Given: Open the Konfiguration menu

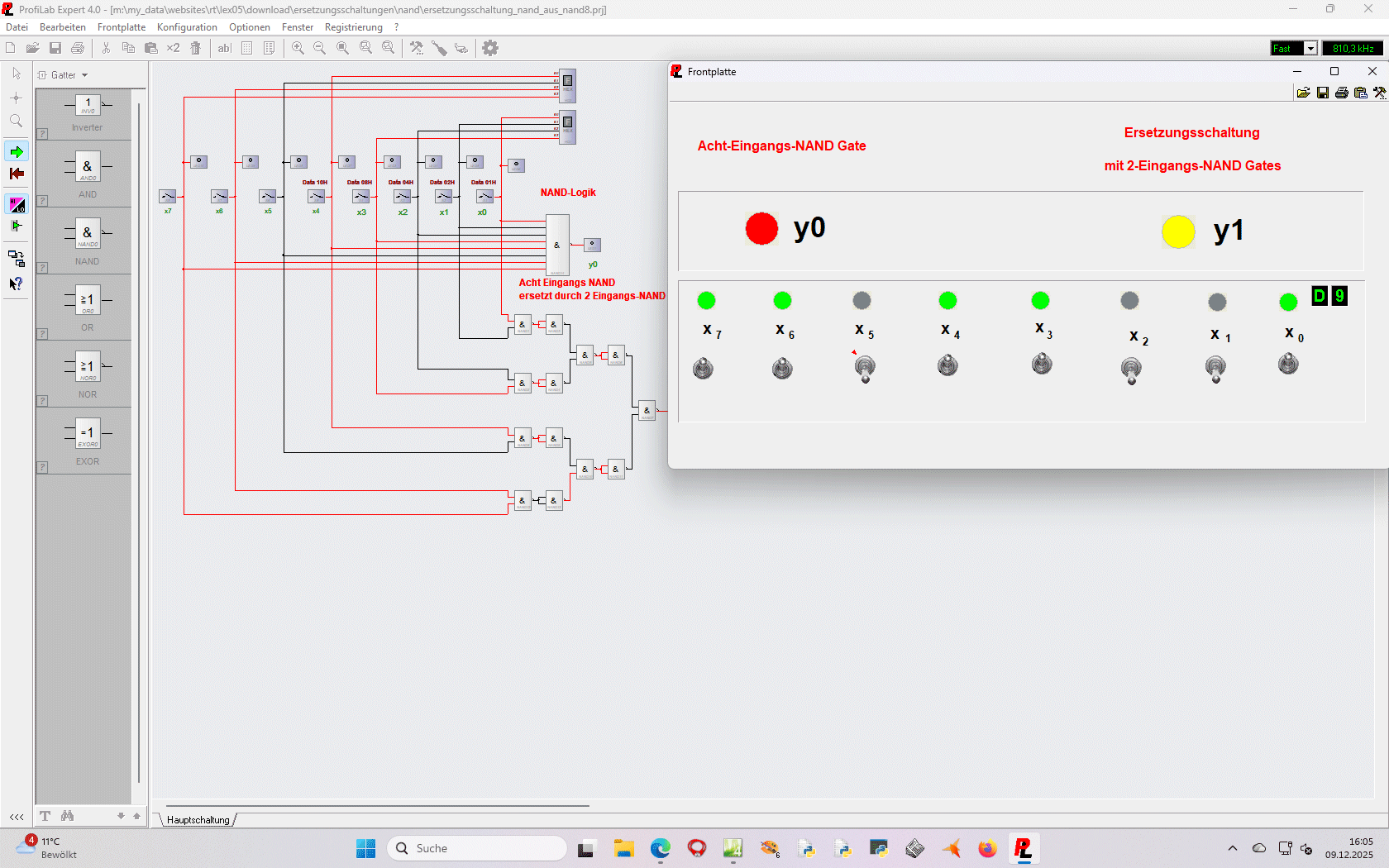Looking at the screenshot, I should [187, 27].
